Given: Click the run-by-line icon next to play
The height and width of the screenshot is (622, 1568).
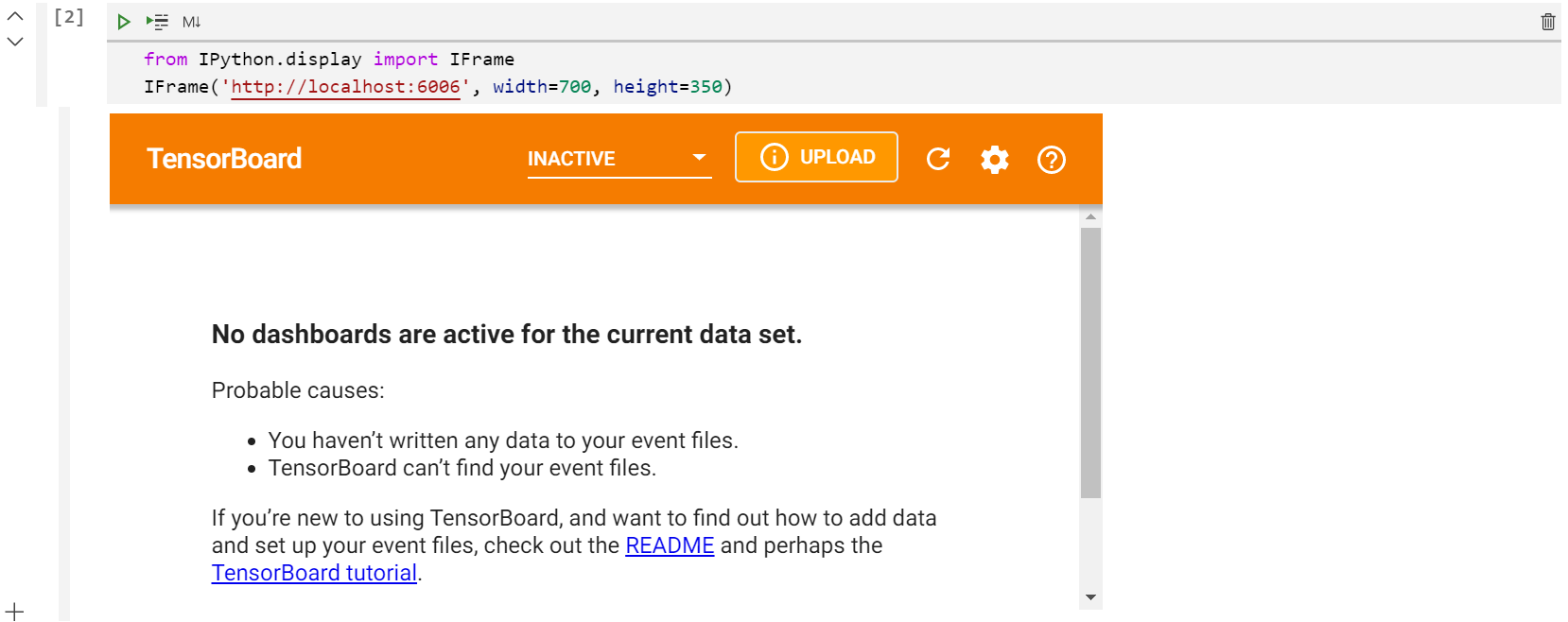Looking at the screenshot, I should pyautogui.click(x=157, y=22).
